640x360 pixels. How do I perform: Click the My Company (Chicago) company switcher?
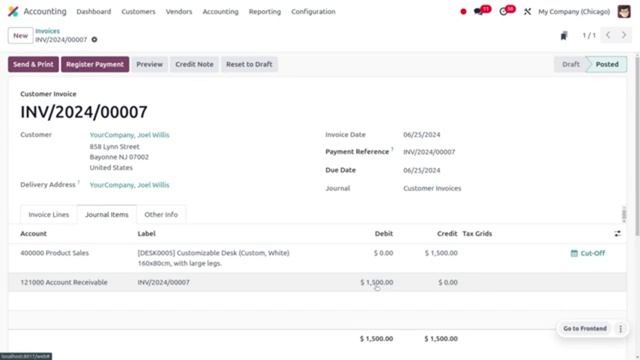[x=574, y=12]
